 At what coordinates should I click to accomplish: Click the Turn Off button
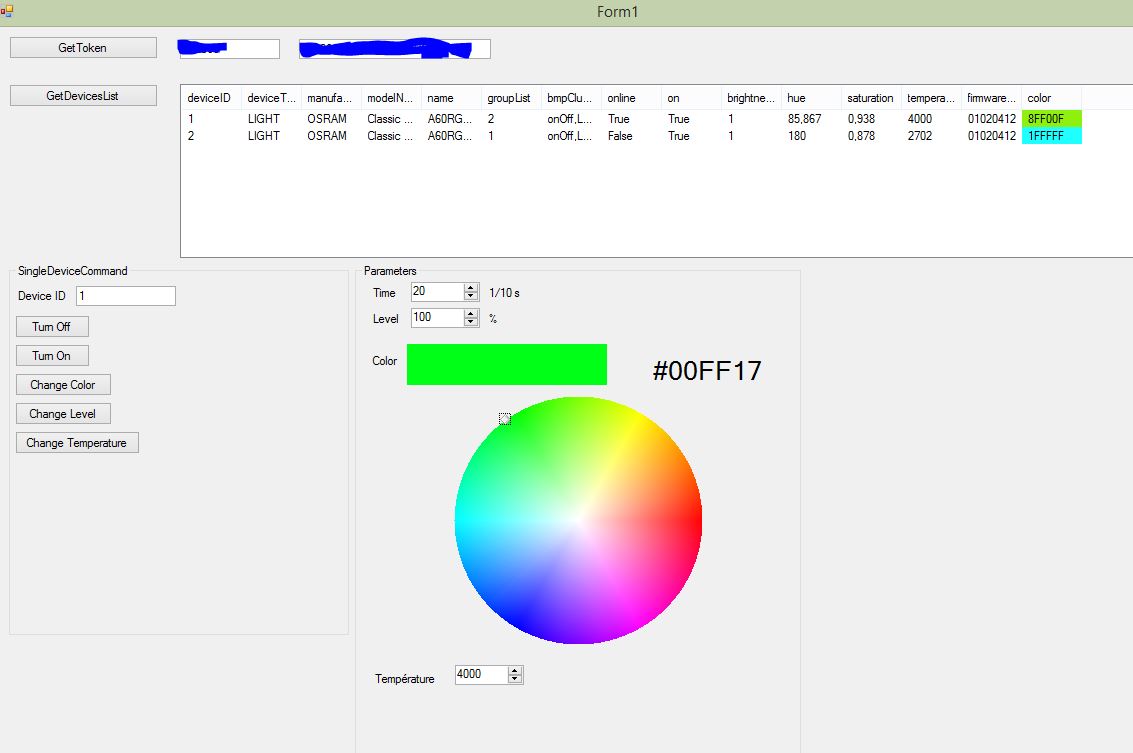52,327
